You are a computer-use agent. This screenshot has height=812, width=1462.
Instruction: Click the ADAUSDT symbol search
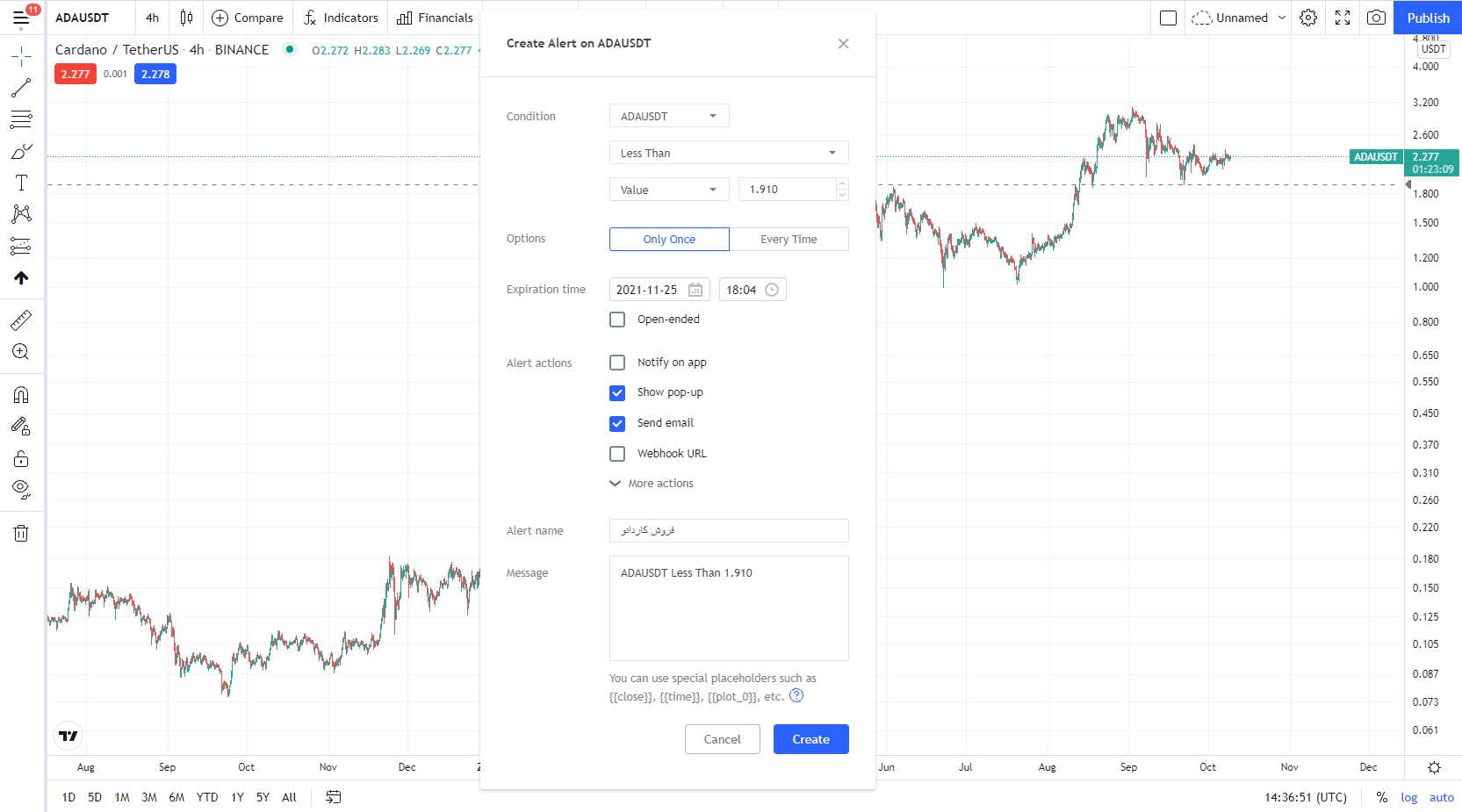click(x=82, y=18)
